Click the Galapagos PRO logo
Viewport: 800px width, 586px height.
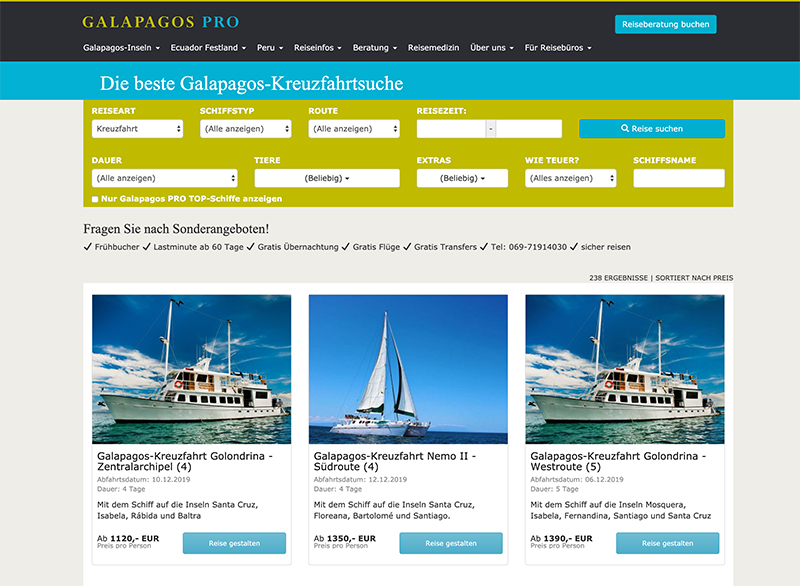pyautogui.click(x=160, y=20)
